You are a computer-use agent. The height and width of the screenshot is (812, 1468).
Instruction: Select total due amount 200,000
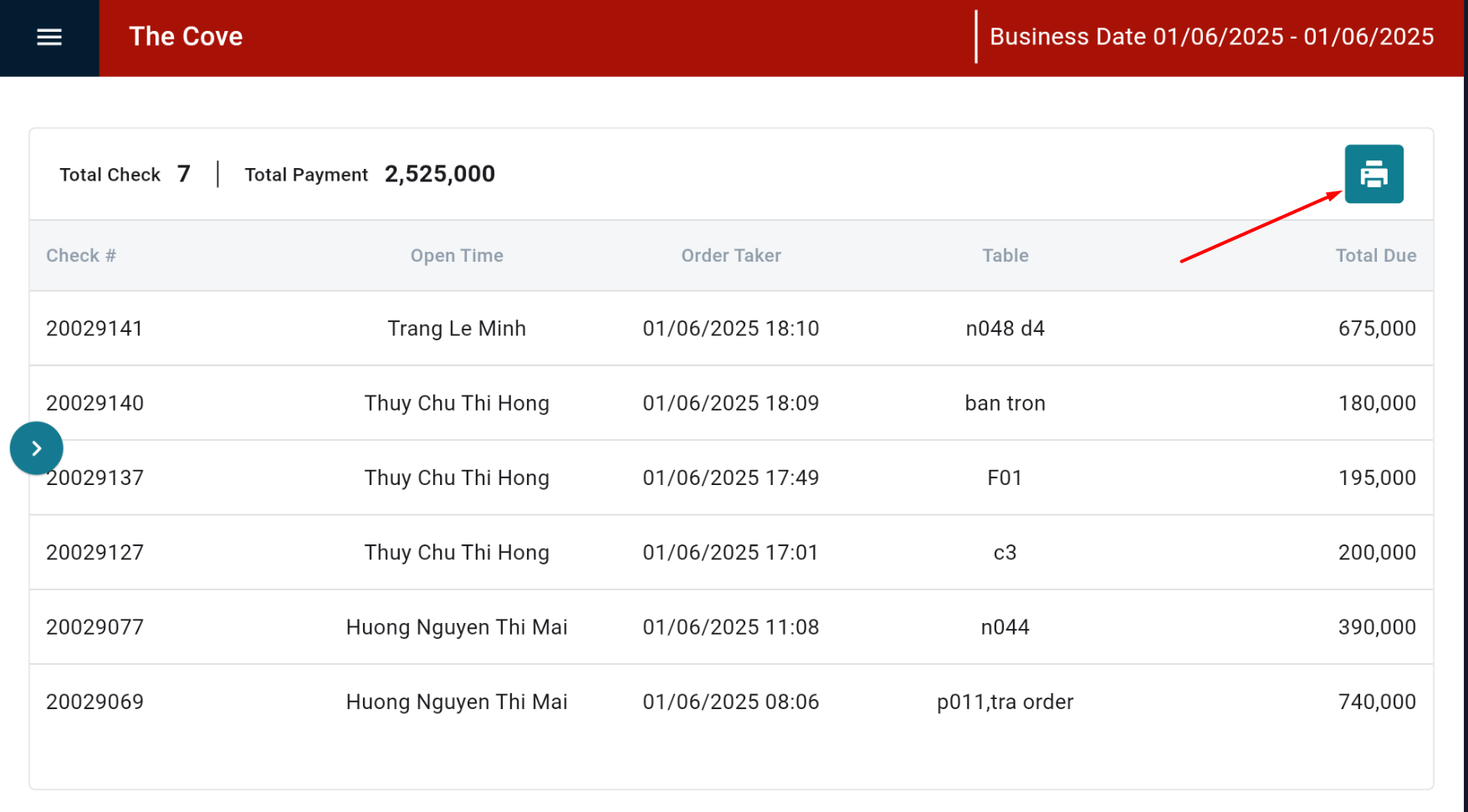pyautogui.click(x=1377, y=553)
